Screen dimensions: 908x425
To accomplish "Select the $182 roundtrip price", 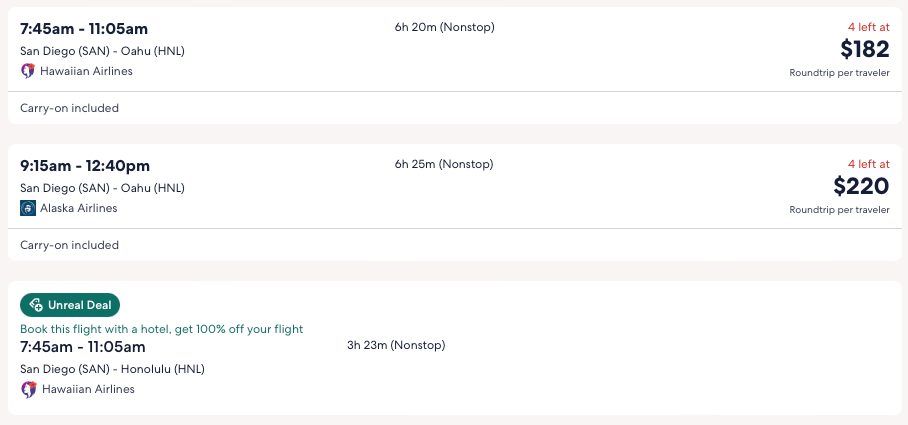I will [864, 49].
